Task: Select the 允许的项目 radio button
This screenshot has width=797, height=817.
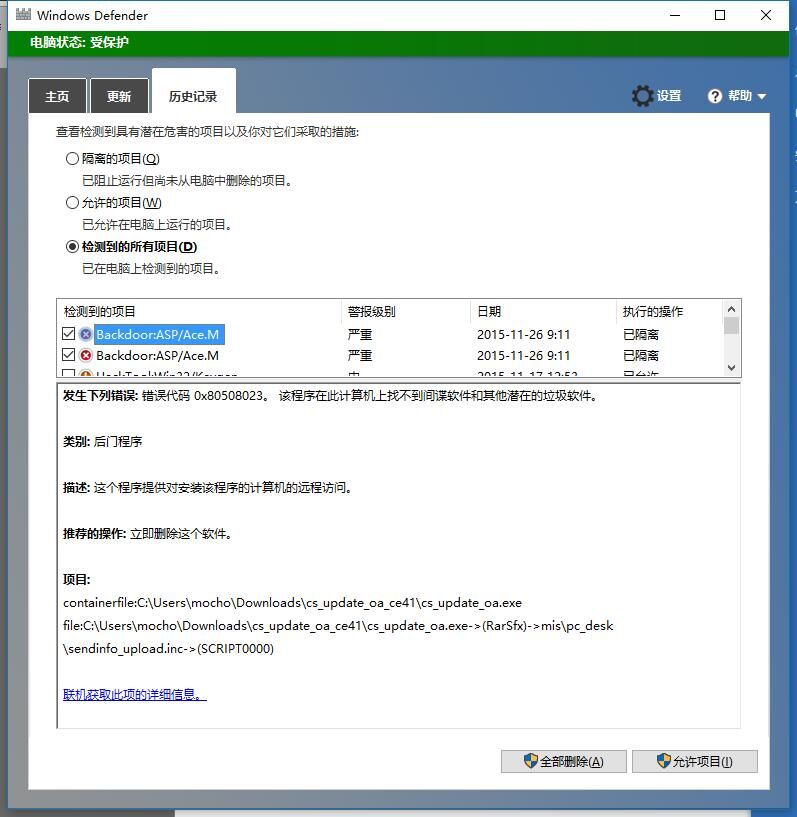Action: coord(72,202)
